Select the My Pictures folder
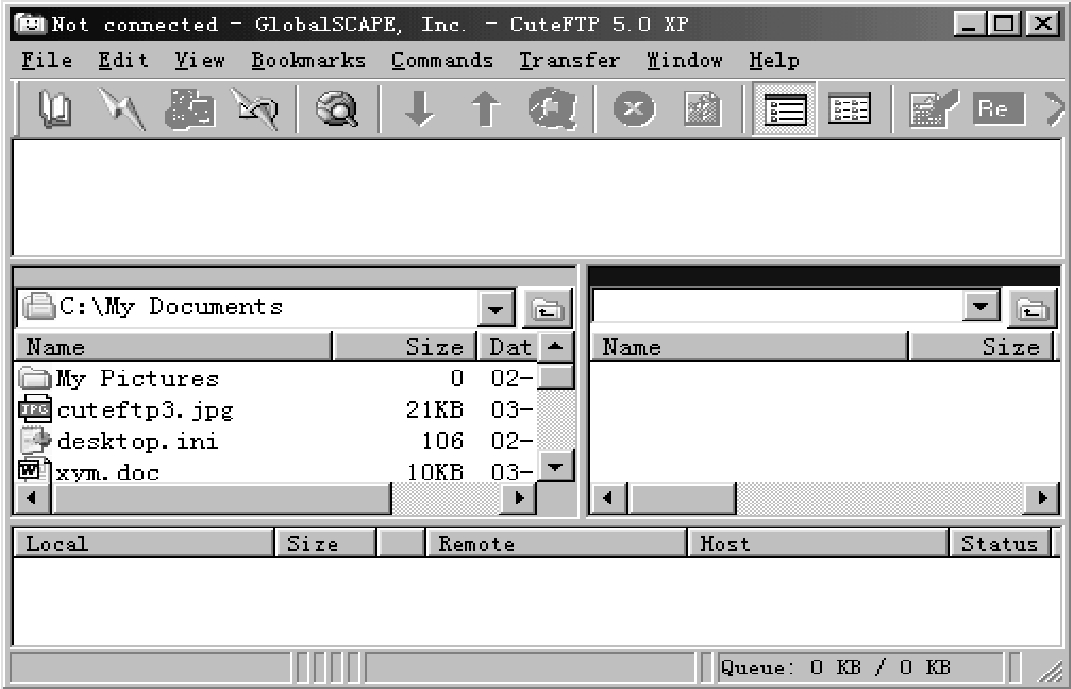Screen dimensions: 1071x689 pyautogui.click(x=137, y=378)
